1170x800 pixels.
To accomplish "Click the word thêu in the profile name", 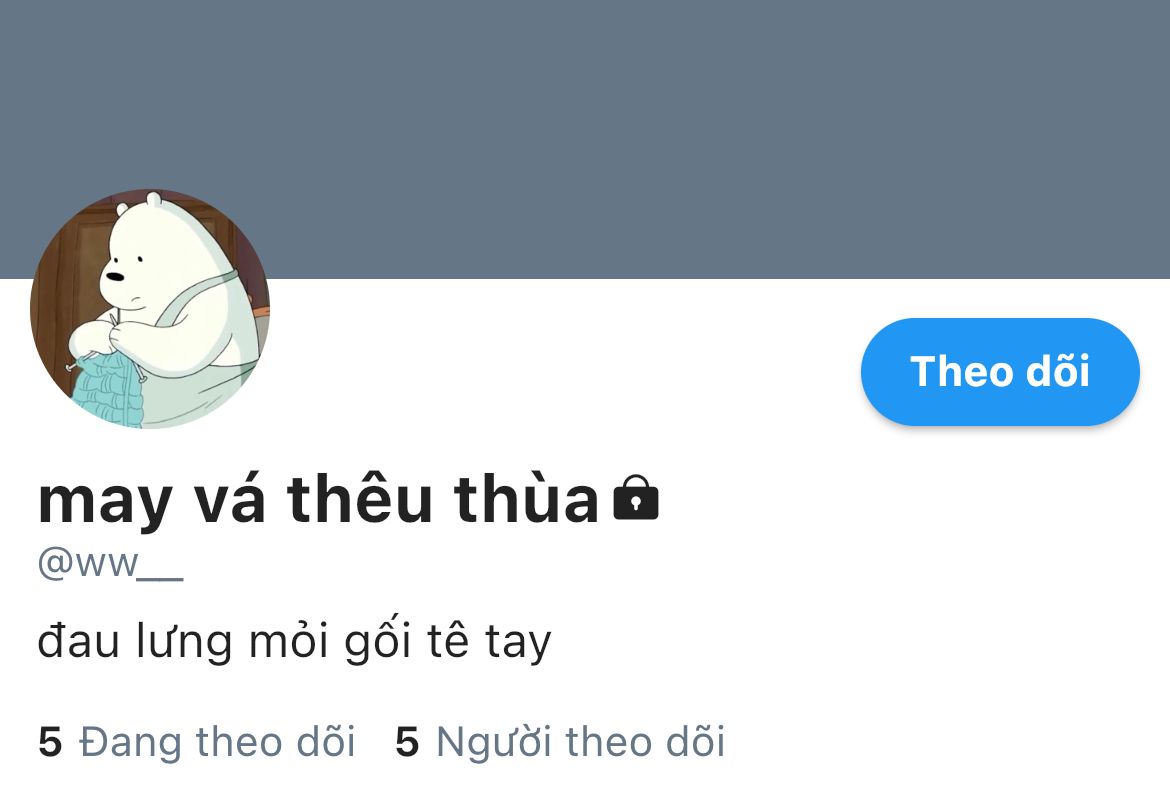I will 360,499.
